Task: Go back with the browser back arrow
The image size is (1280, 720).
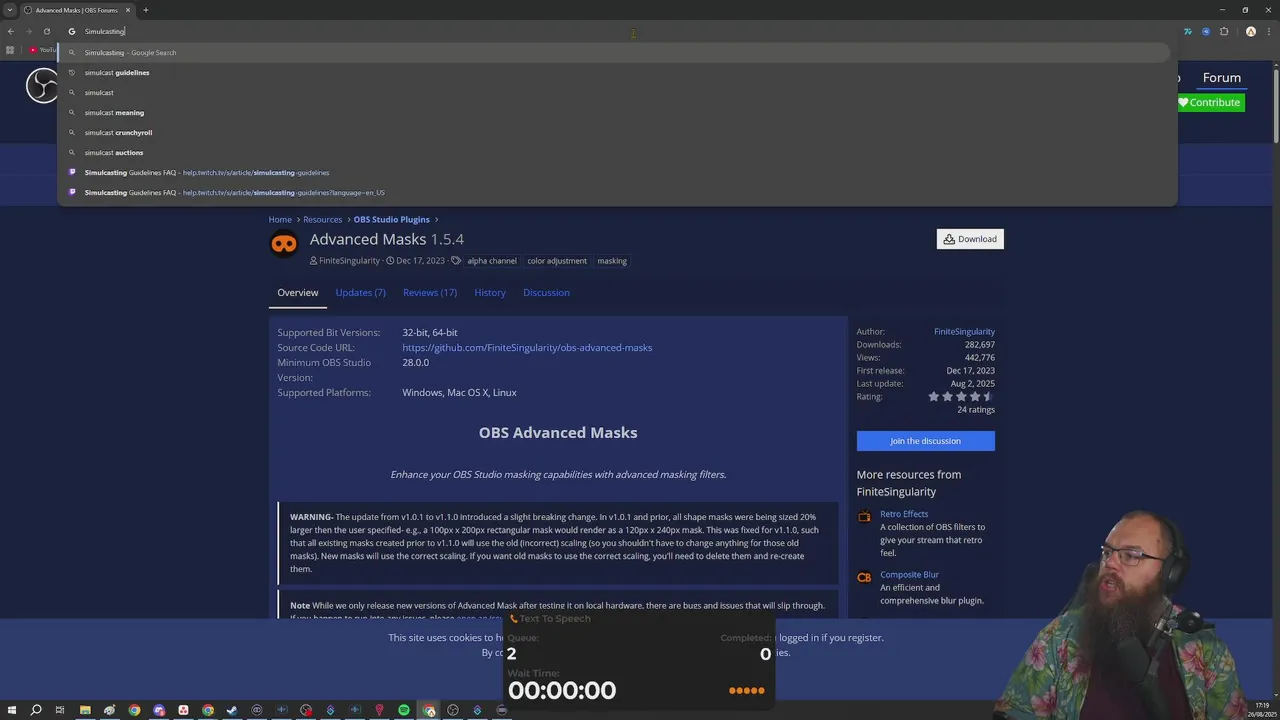Action: [x=11, y=31]
